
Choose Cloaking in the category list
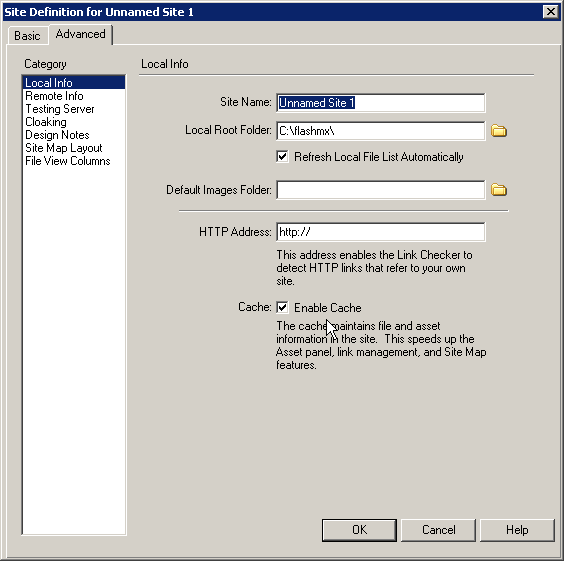(46, 122)
